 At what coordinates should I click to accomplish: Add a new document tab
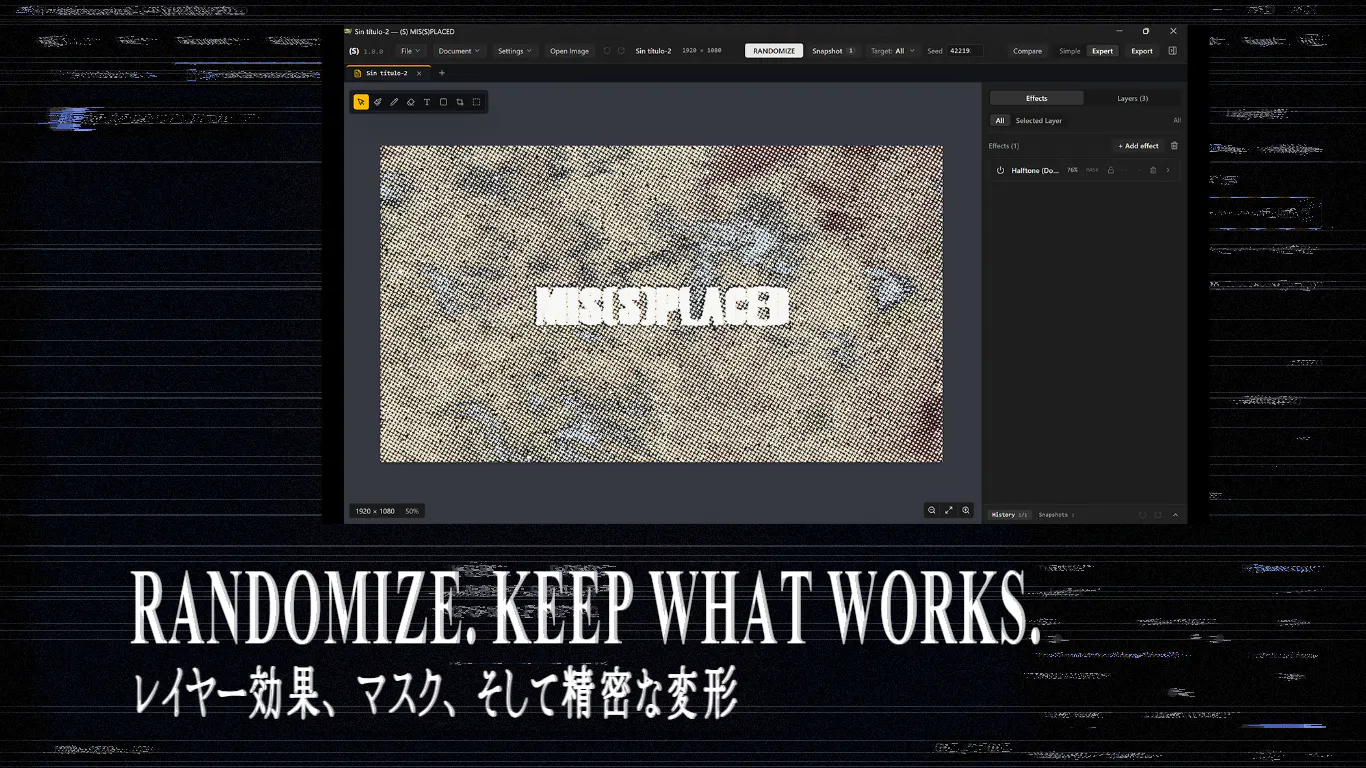coord(442,73)
